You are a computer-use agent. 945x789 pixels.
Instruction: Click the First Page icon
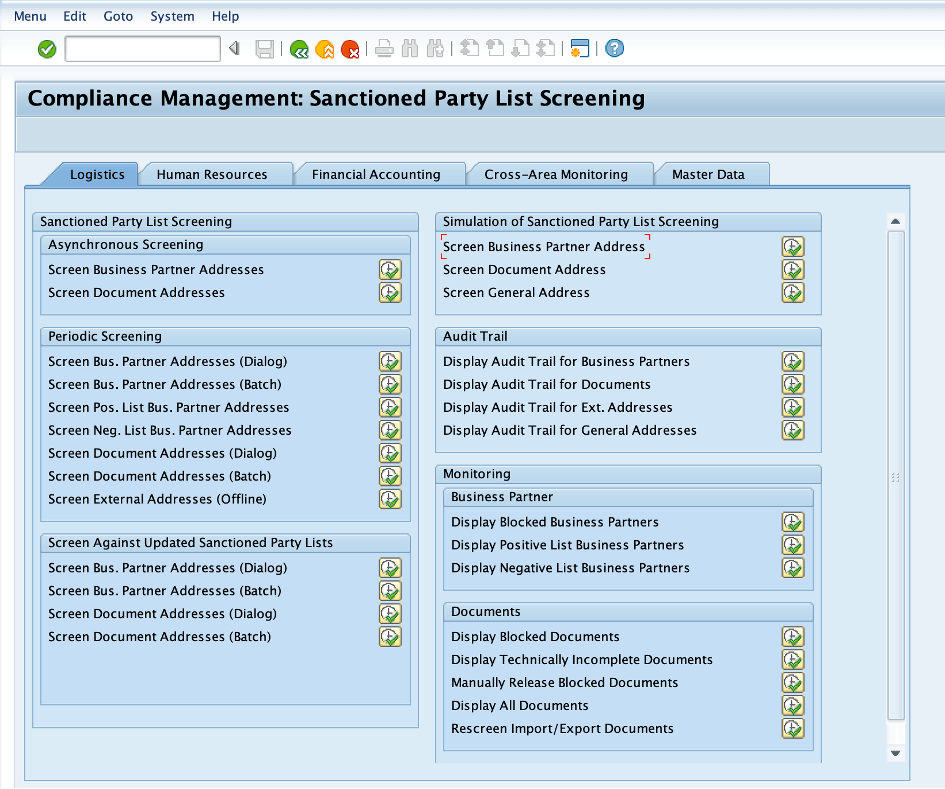click(469, 49)
